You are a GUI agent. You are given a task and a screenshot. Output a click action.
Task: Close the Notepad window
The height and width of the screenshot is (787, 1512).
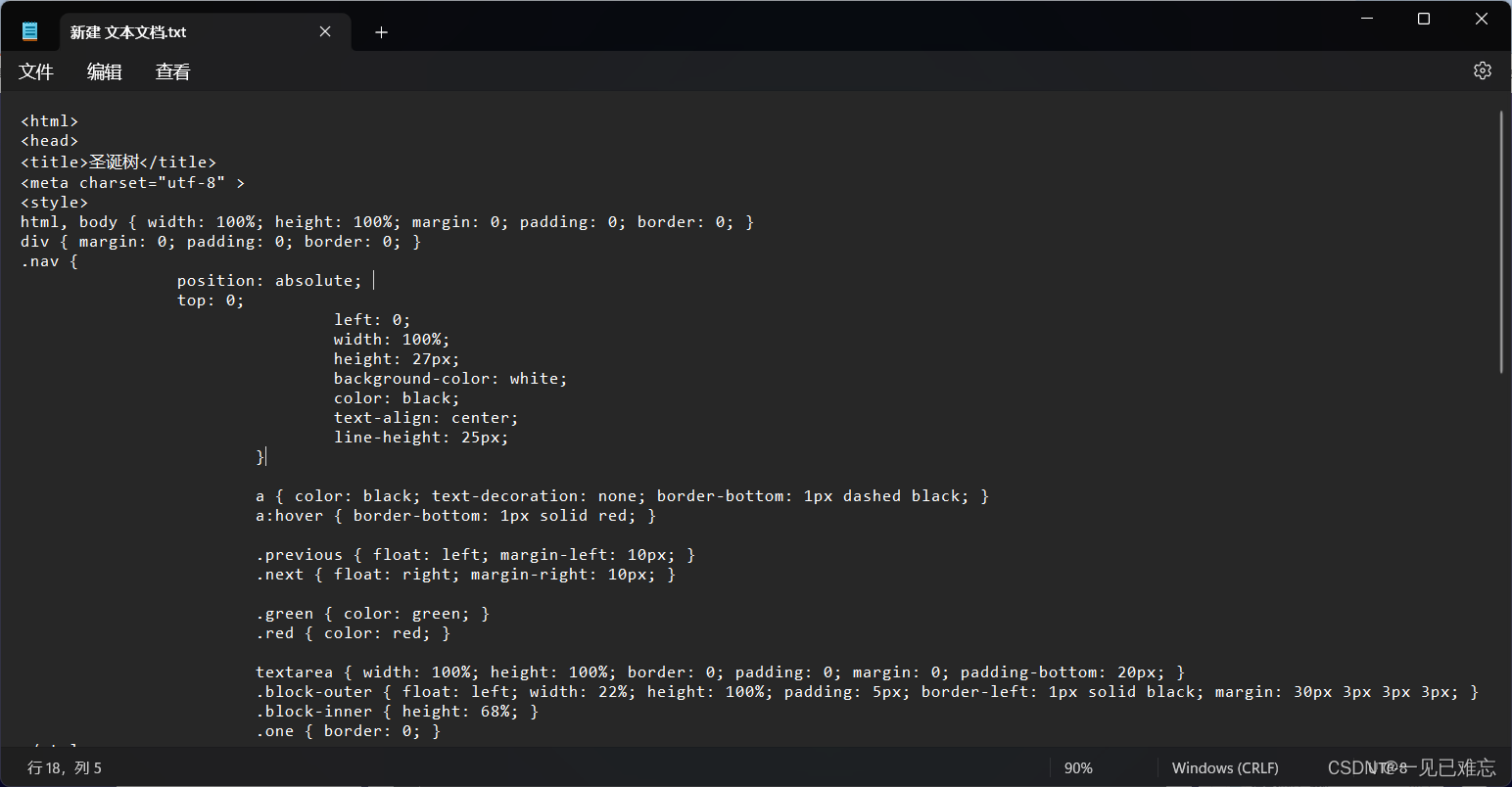point(1482,19)
